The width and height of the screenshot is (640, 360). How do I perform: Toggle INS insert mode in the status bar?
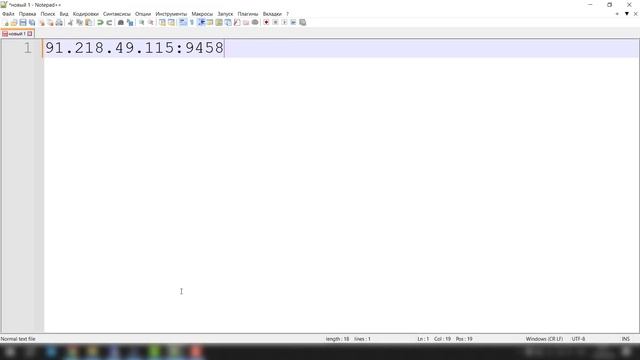(x=625, y=339)
